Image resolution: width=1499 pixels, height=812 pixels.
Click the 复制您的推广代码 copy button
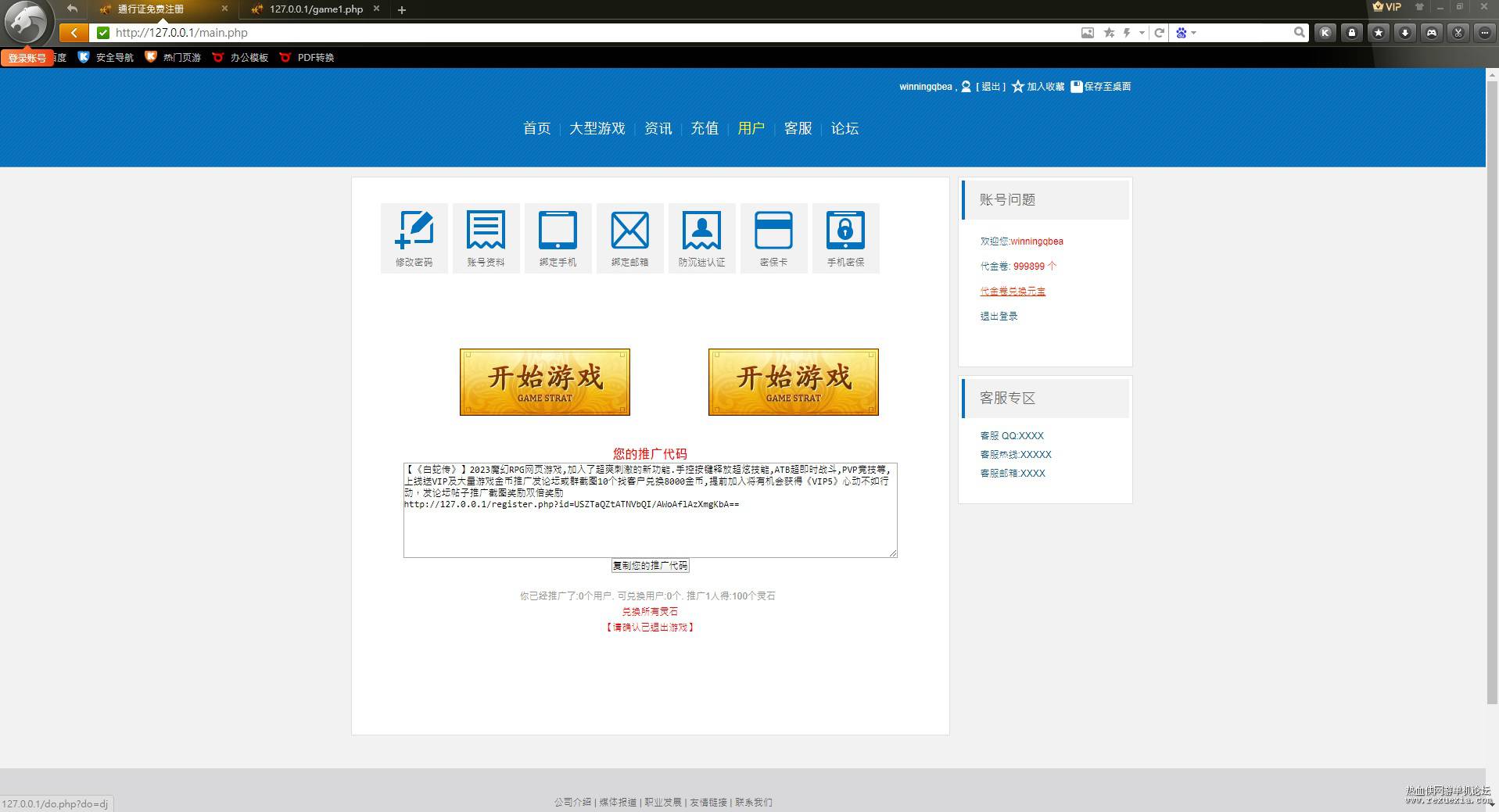[650, 566]
